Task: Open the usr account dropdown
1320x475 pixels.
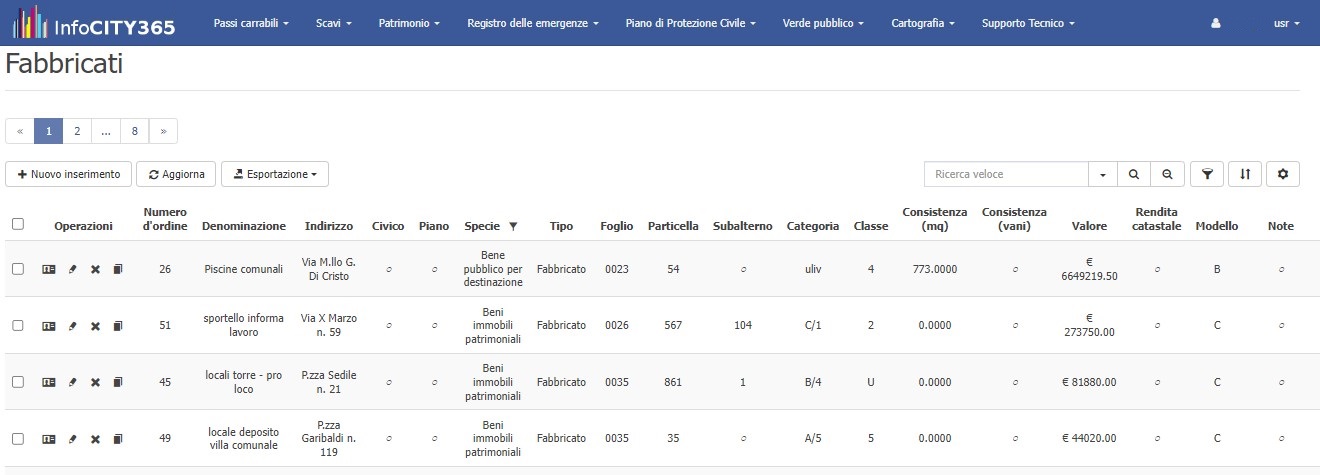Action: [x=1286, y=22]
